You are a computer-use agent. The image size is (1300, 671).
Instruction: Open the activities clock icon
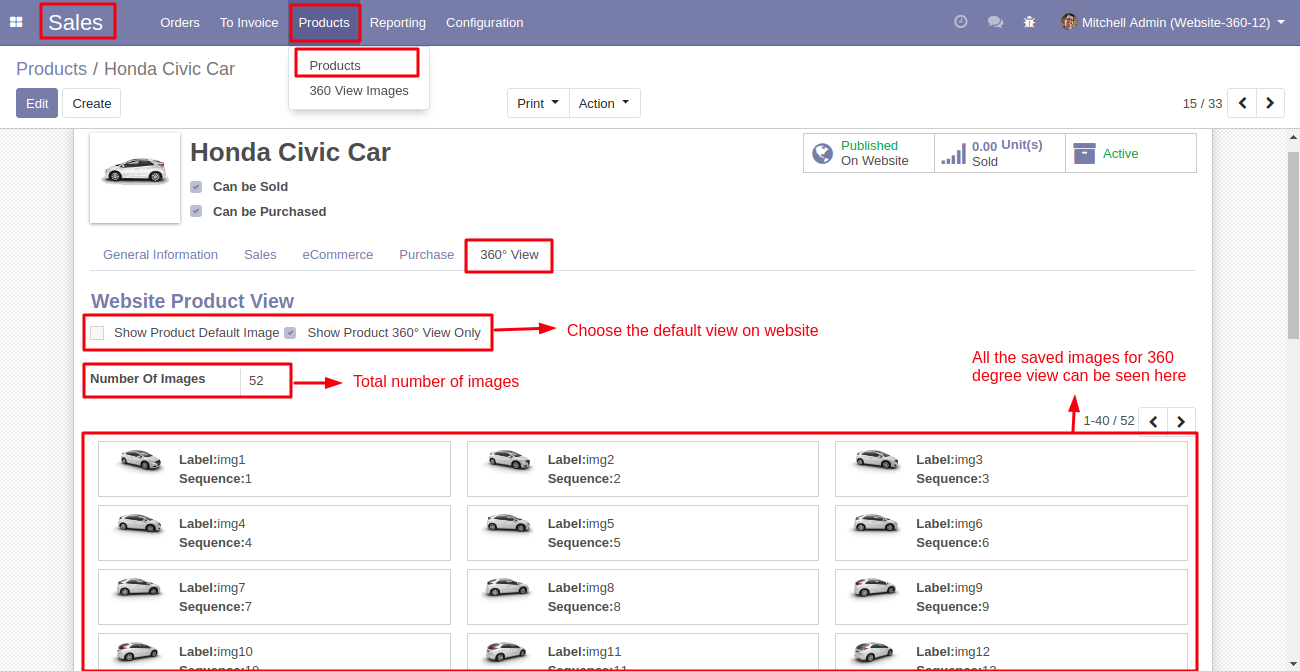click(x=961, y=22)
